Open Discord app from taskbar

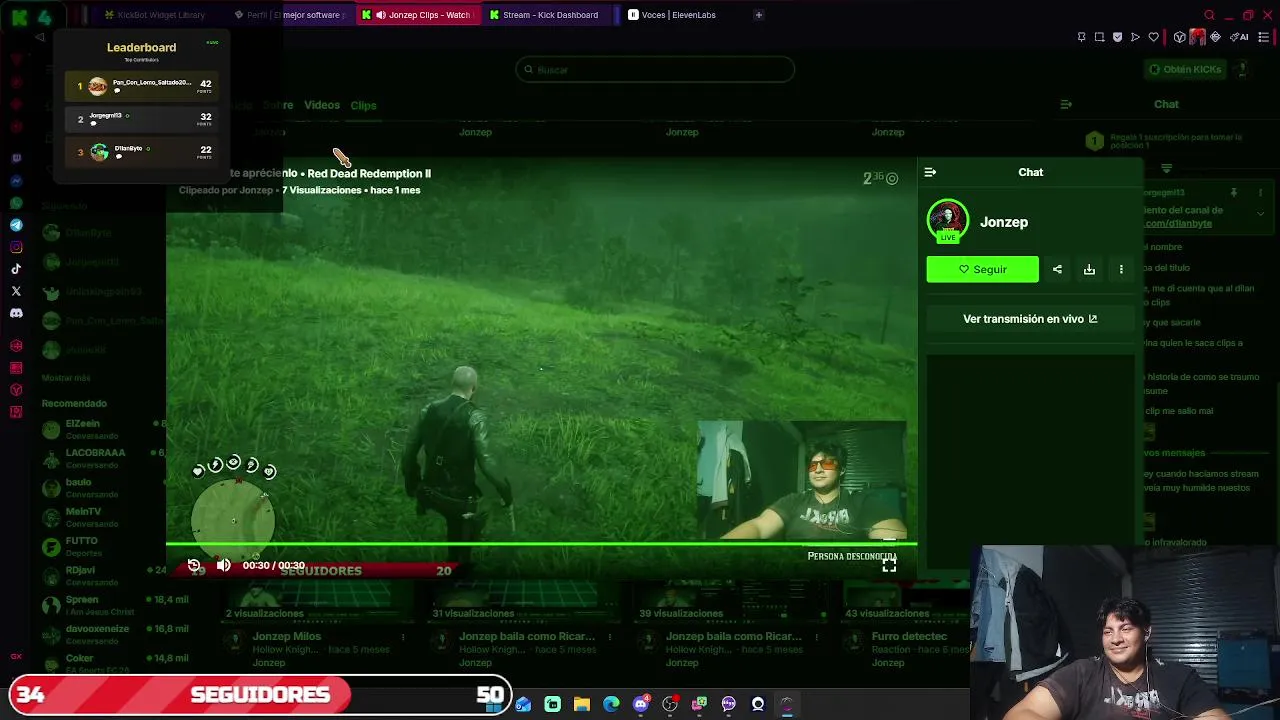[x=641, y=704]
